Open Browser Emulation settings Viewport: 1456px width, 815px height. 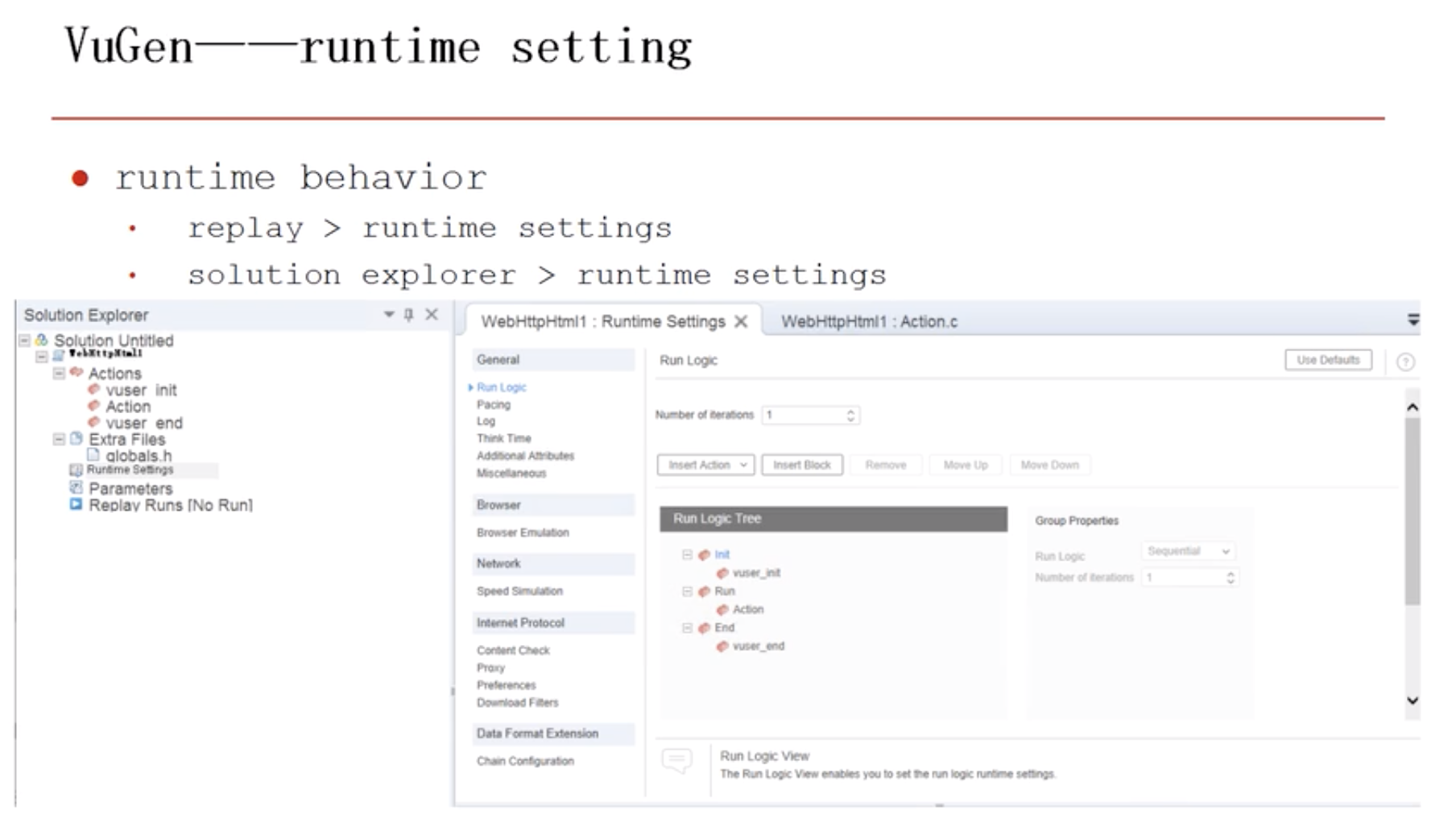pyautogui.click(x=523, y=533)
